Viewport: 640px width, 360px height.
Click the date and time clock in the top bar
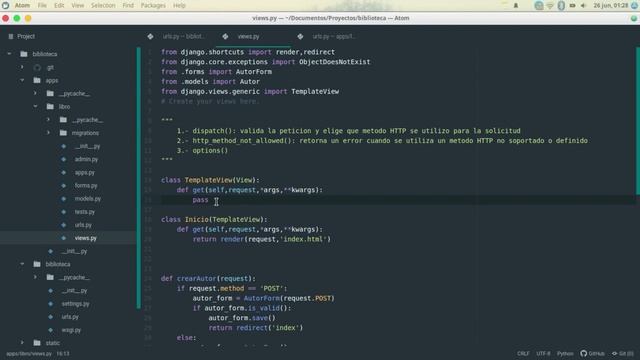[x=611, y=5]
